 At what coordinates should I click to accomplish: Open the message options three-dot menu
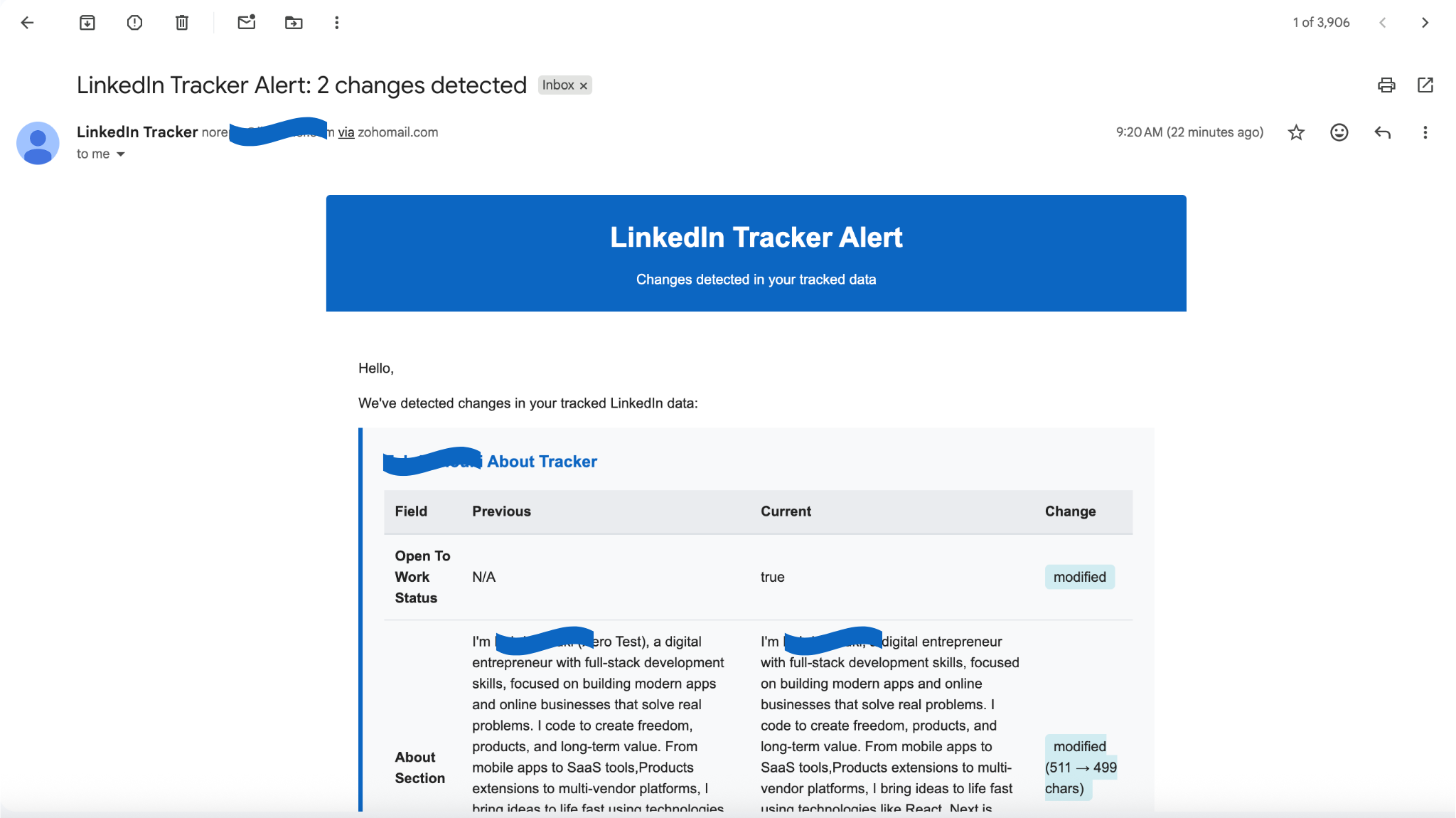coord(1425,132)
